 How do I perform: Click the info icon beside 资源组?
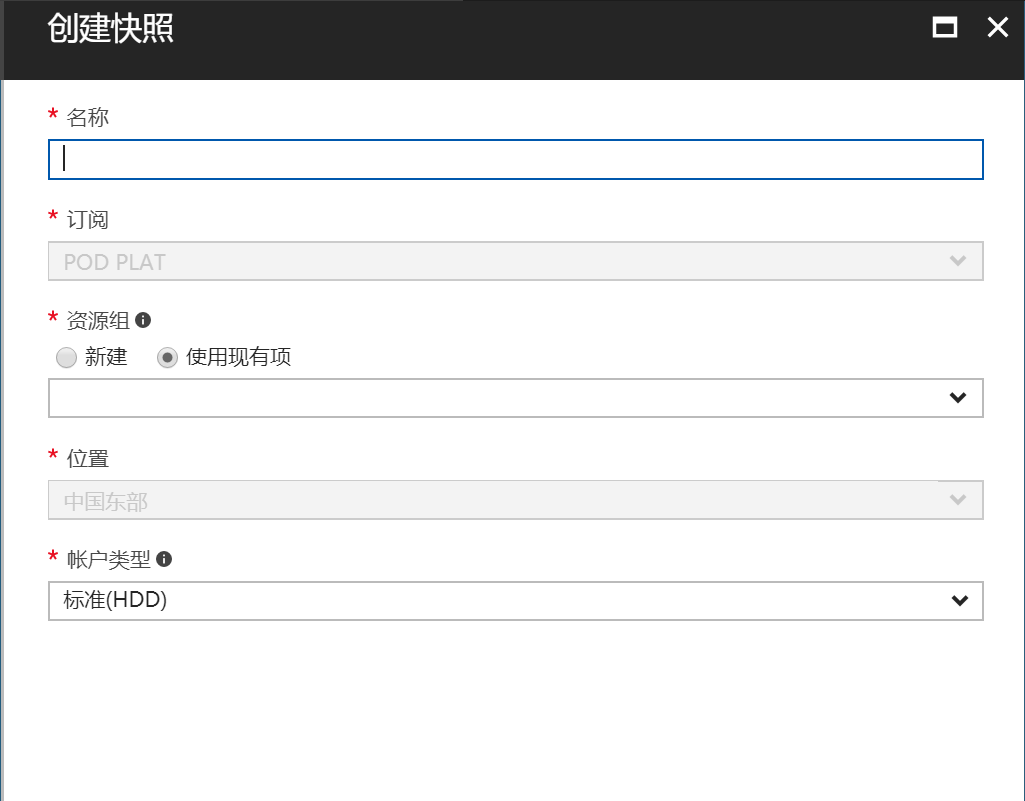[143, 320]
